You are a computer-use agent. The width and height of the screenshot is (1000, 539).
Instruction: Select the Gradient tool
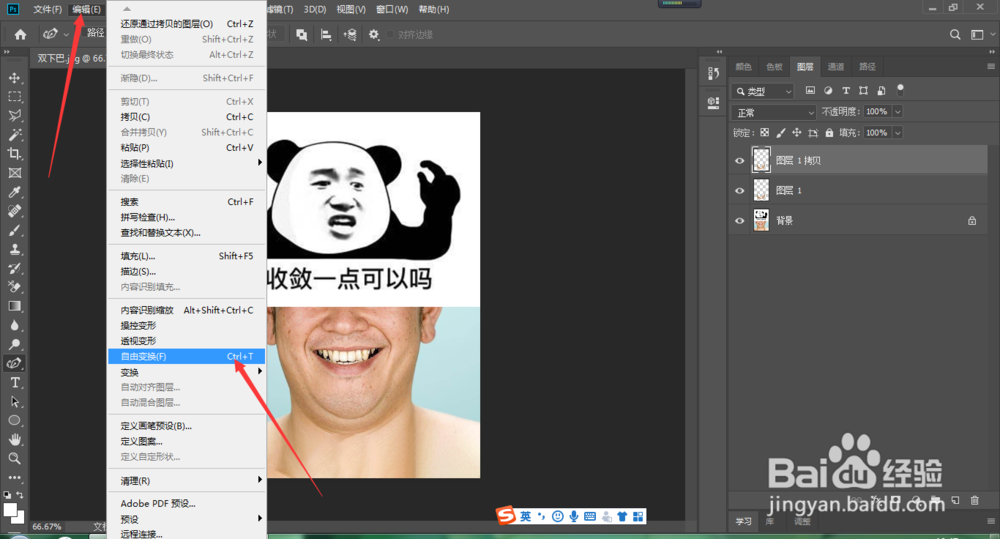coord(15,306)
